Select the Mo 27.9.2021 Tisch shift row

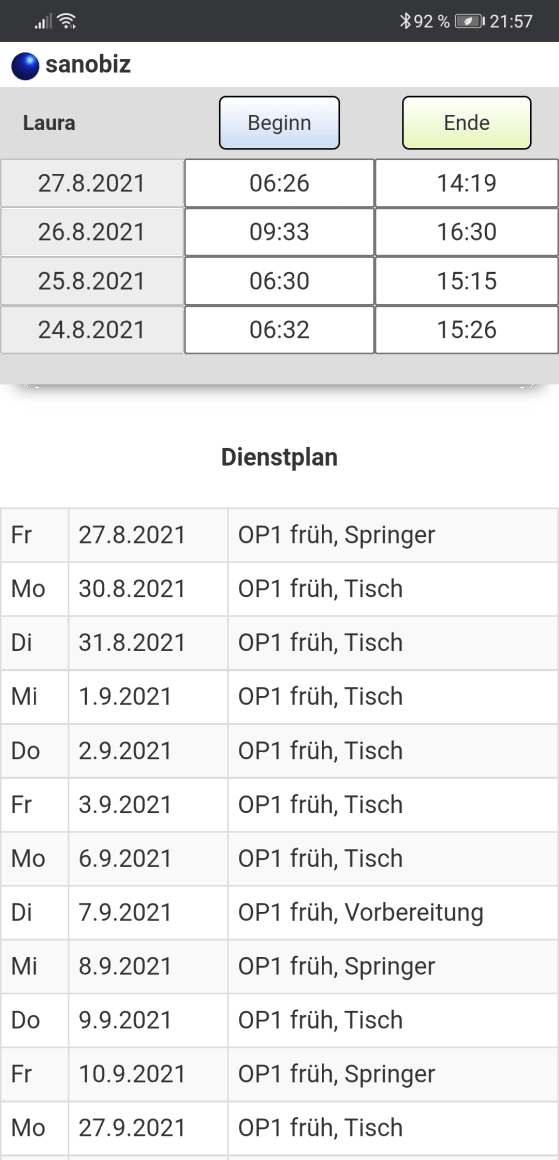280,1127
